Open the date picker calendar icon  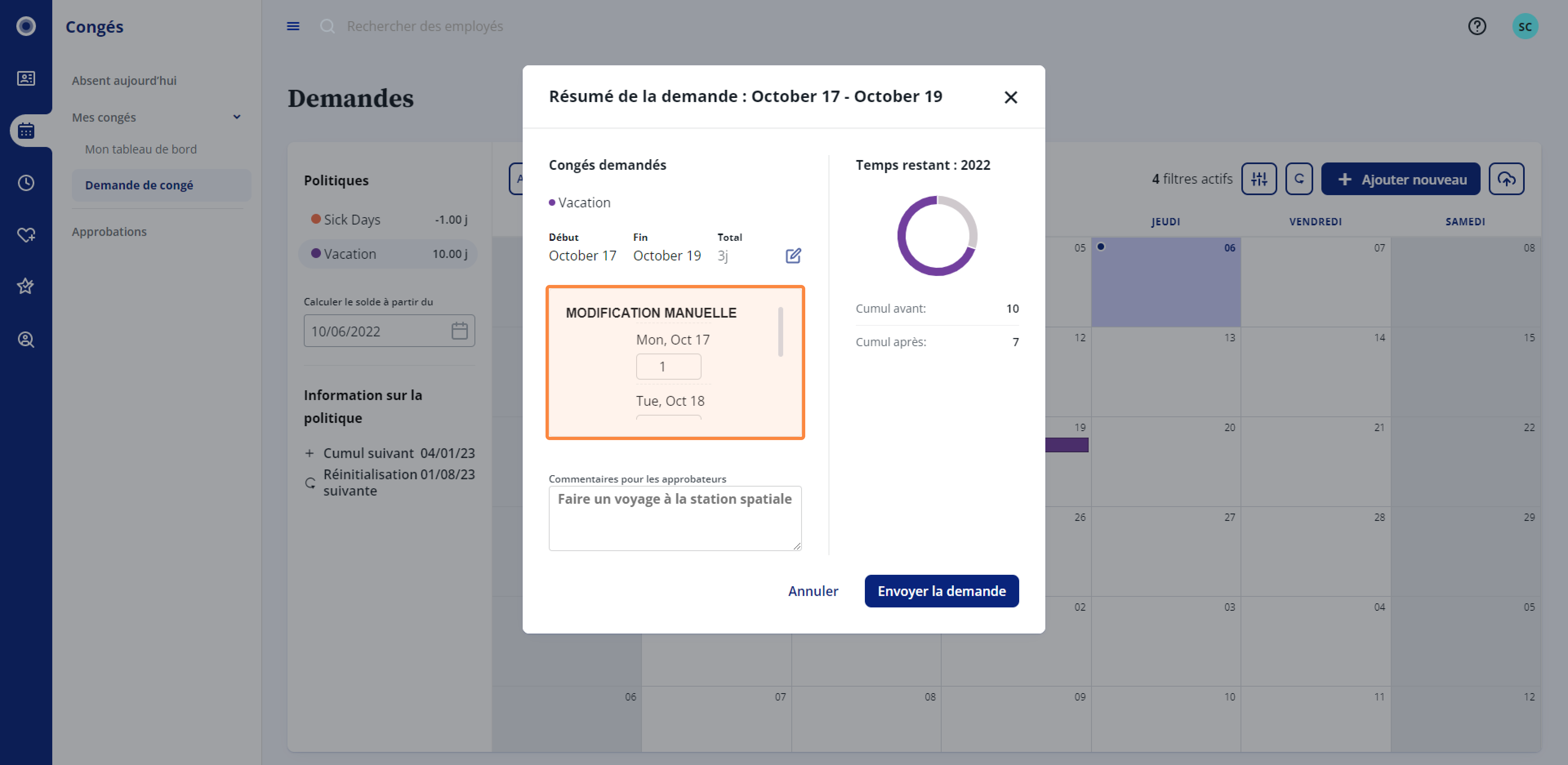pyautogui.click(x=459, y=331)
